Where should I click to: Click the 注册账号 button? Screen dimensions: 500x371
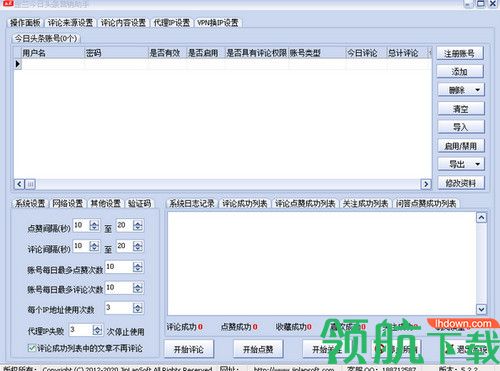[460, 53]
